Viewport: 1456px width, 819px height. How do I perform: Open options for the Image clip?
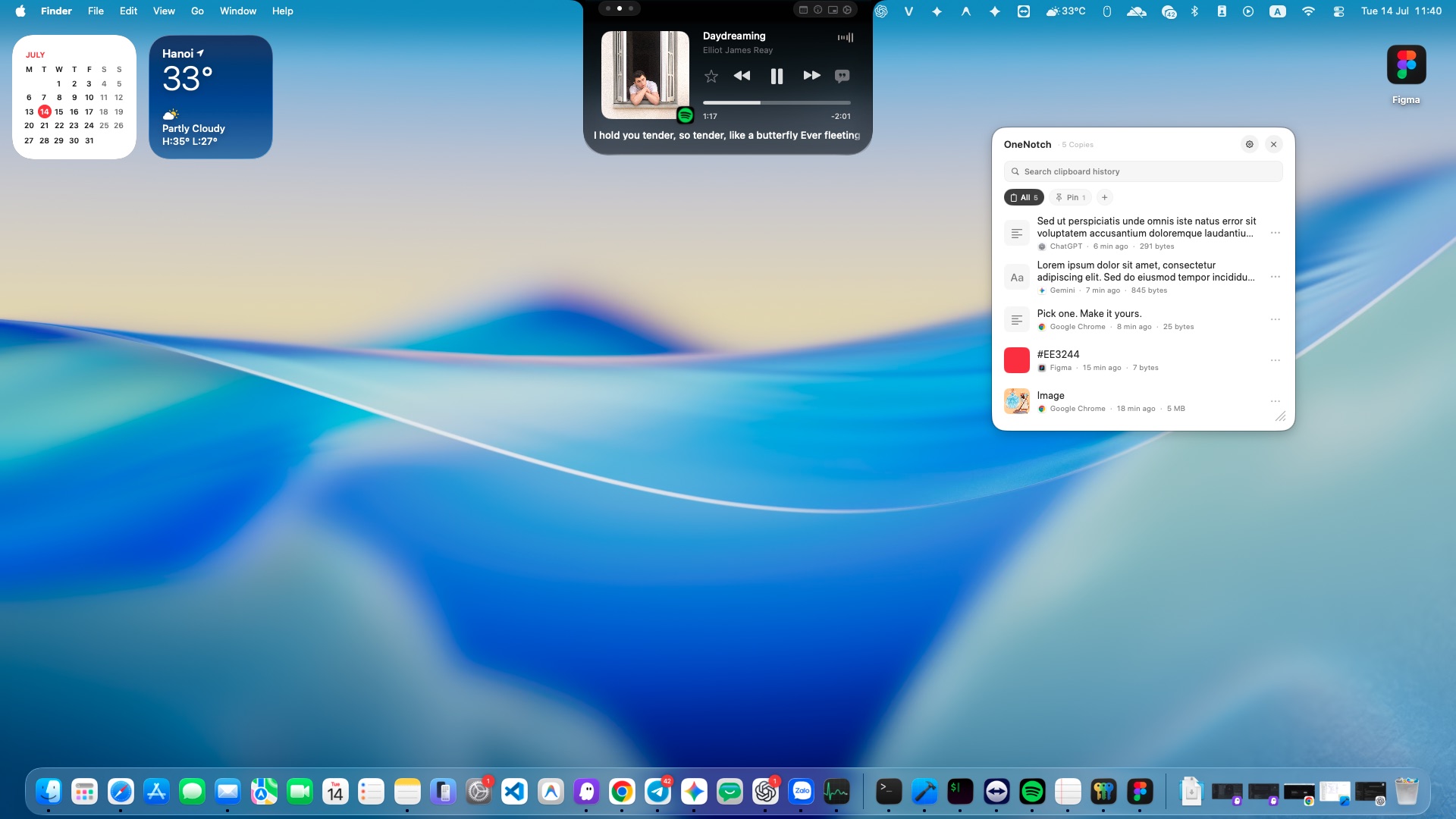click(x=1276, y=401)
